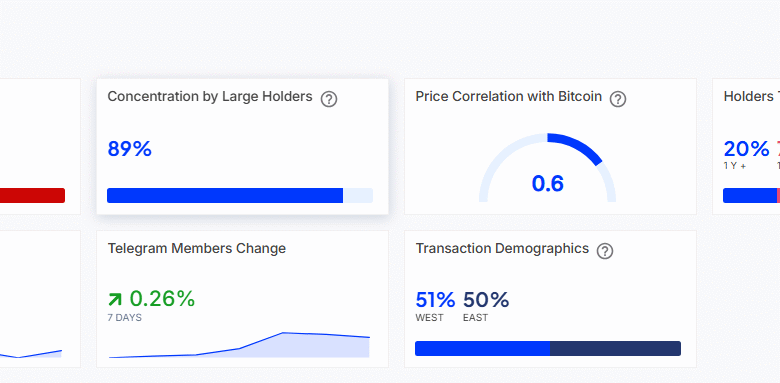Click the Price Correlation with Bitcoin title
This screenshot has height=383, width=780.
509,96
